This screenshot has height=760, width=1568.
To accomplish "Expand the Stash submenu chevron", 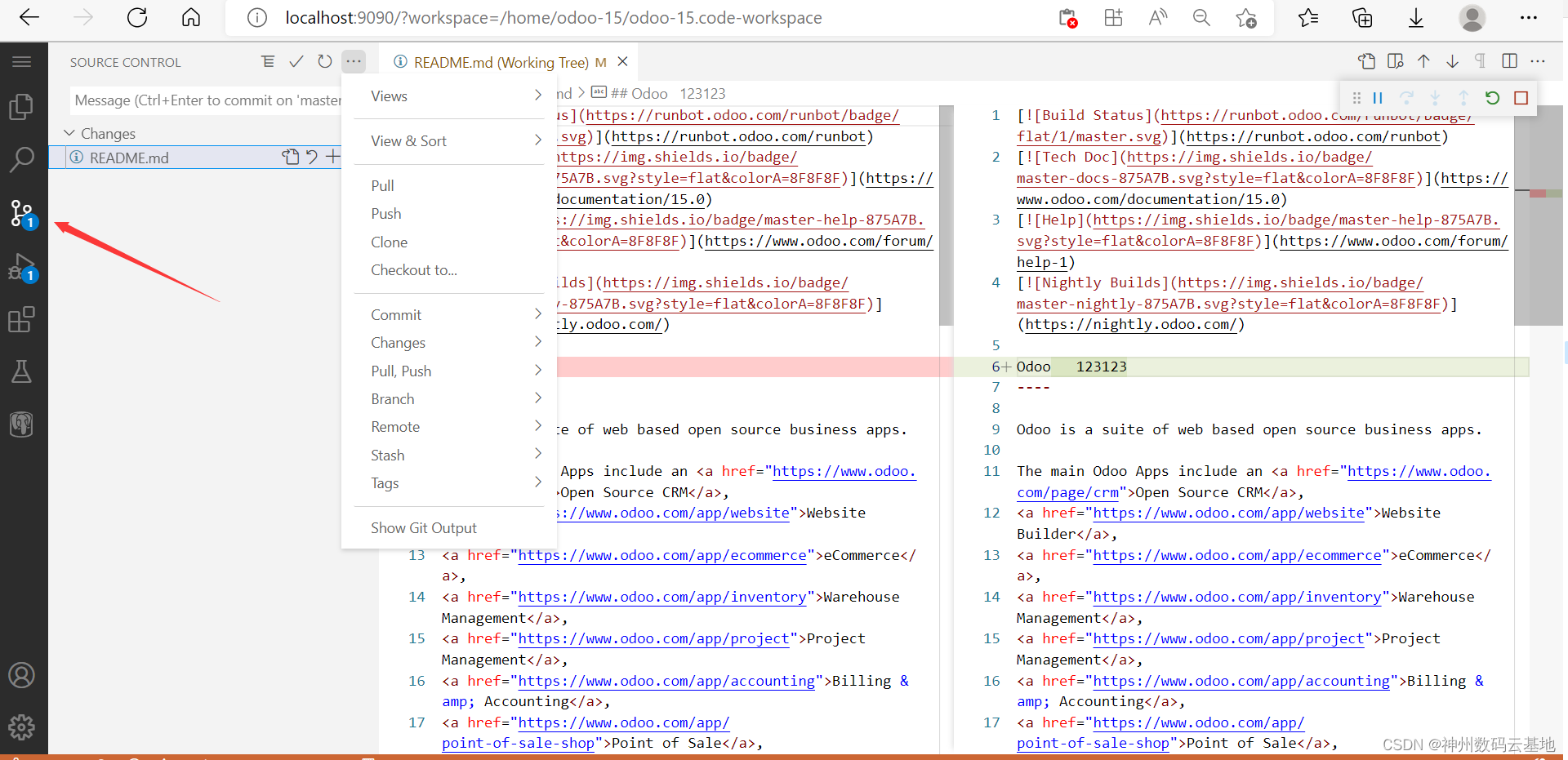I will click(537, 455).
